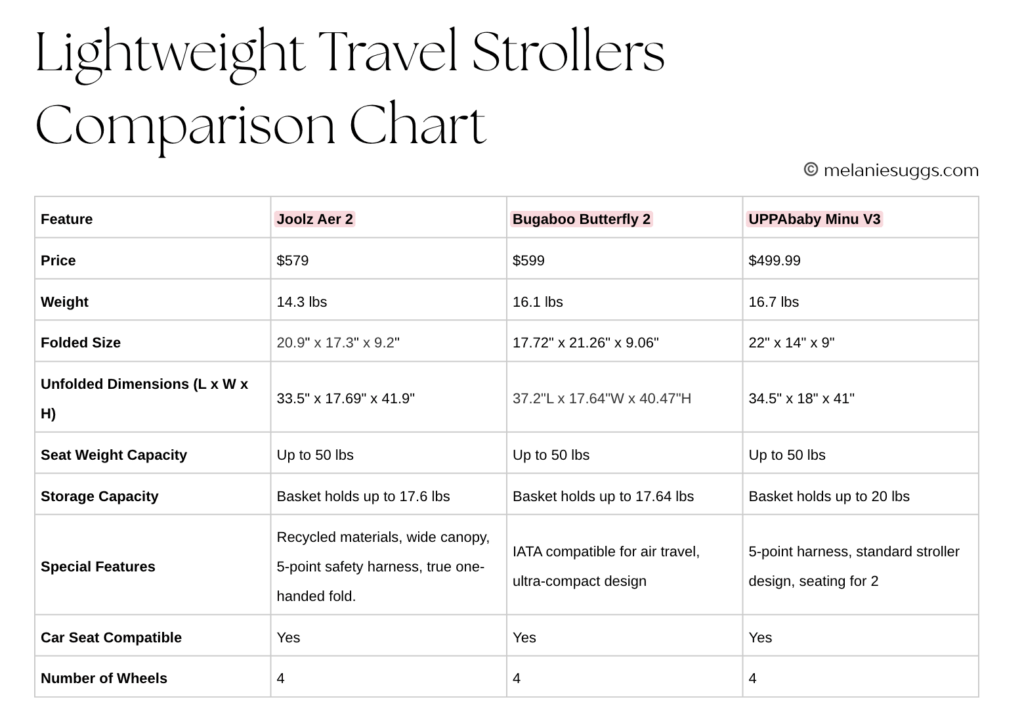
Task: Select the 37.2"L x 17.64"W x 40.47"H dimensions
Action: (602, 398)
